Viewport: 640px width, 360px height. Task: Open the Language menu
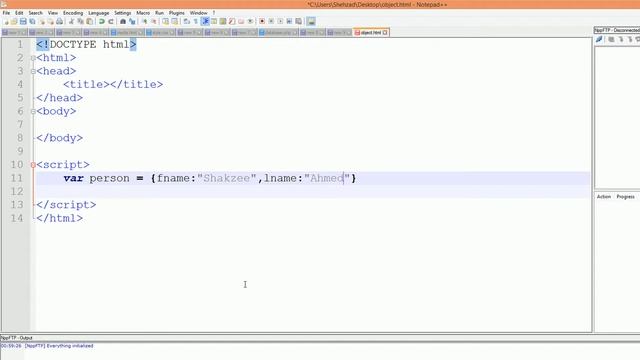[x=98, y=13]
